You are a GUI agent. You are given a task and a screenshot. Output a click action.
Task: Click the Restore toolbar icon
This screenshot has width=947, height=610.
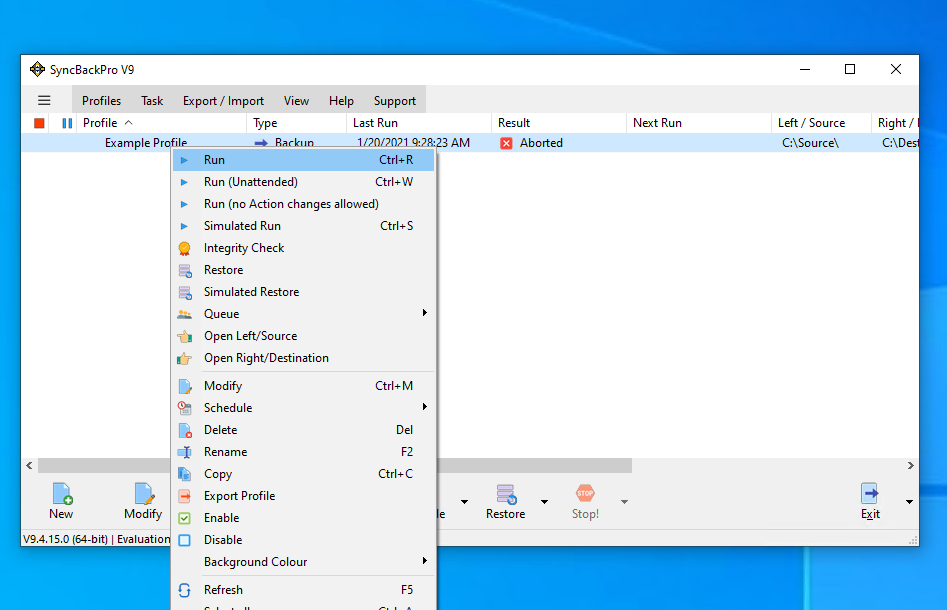(505, 494)
